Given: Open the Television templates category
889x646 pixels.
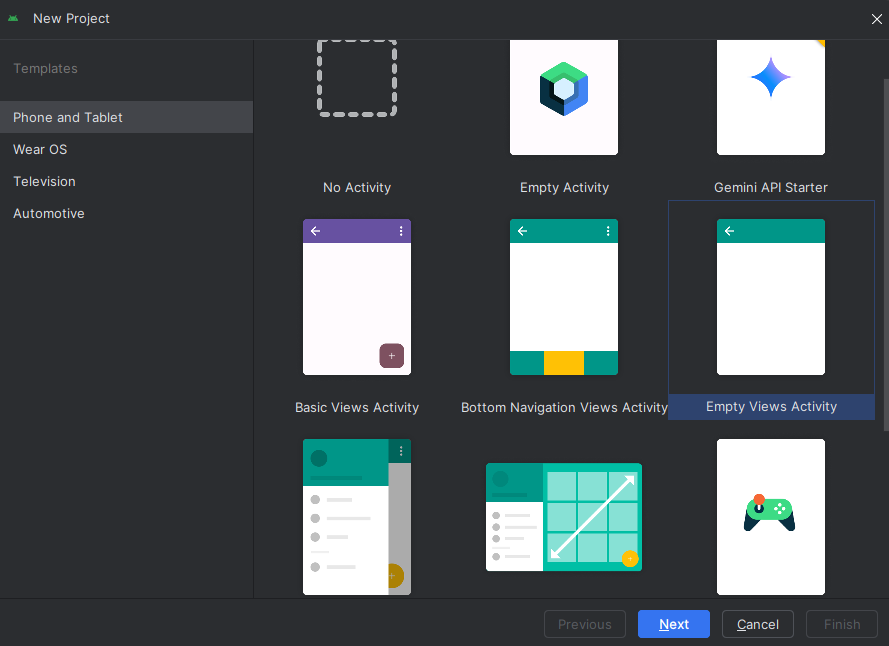Looking at the screenshot, I should (x=42, y=181).
